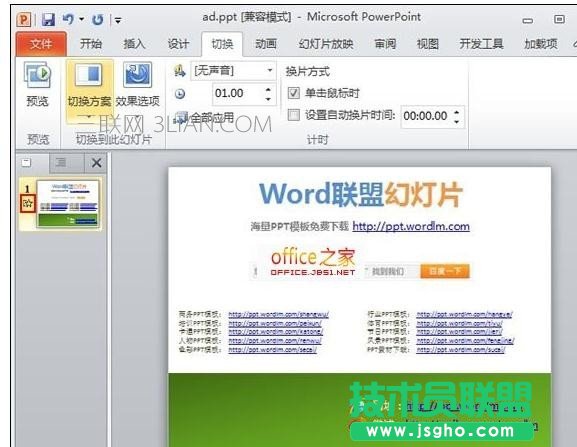Image resolution: width=577 pixels, height=447 pixels.
Task: Open the ppt.wordlm.com/shangwu/ link
Action: pos(278,315)
